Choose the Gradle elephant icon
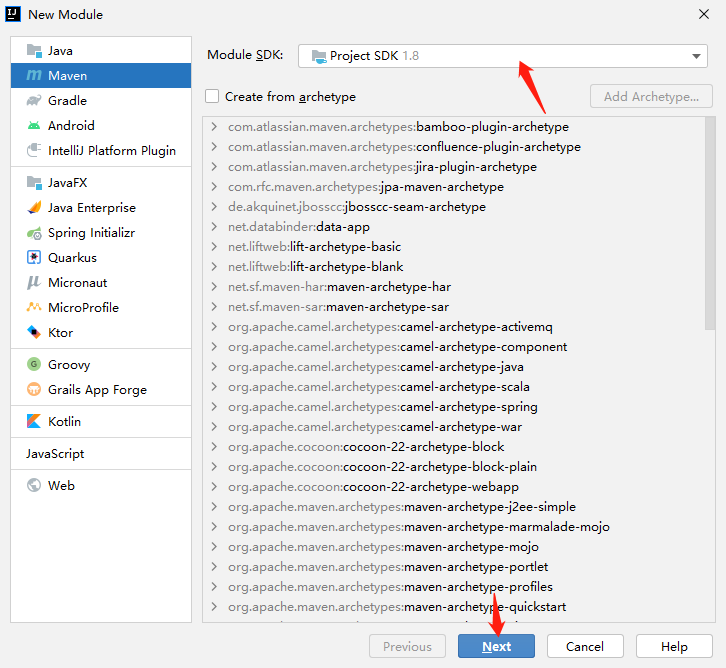 [34, 100]
